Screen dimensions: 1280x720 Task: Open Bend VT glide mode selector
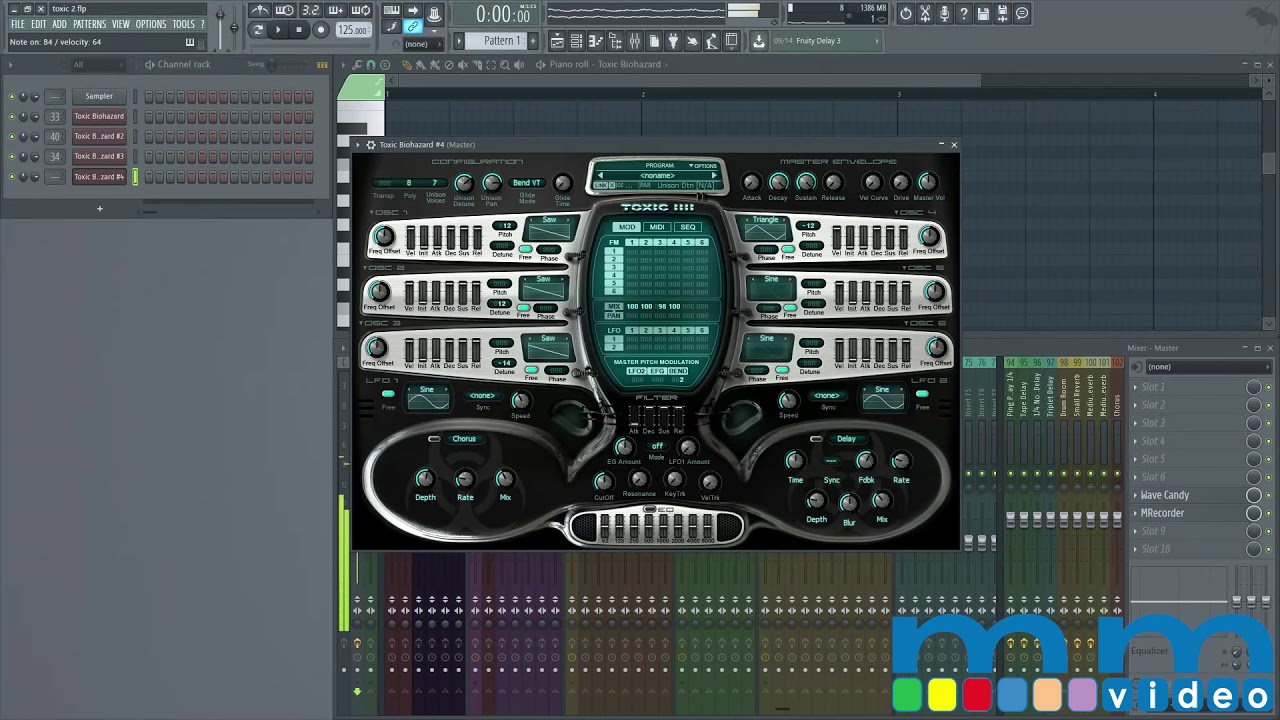click(527, 183)
